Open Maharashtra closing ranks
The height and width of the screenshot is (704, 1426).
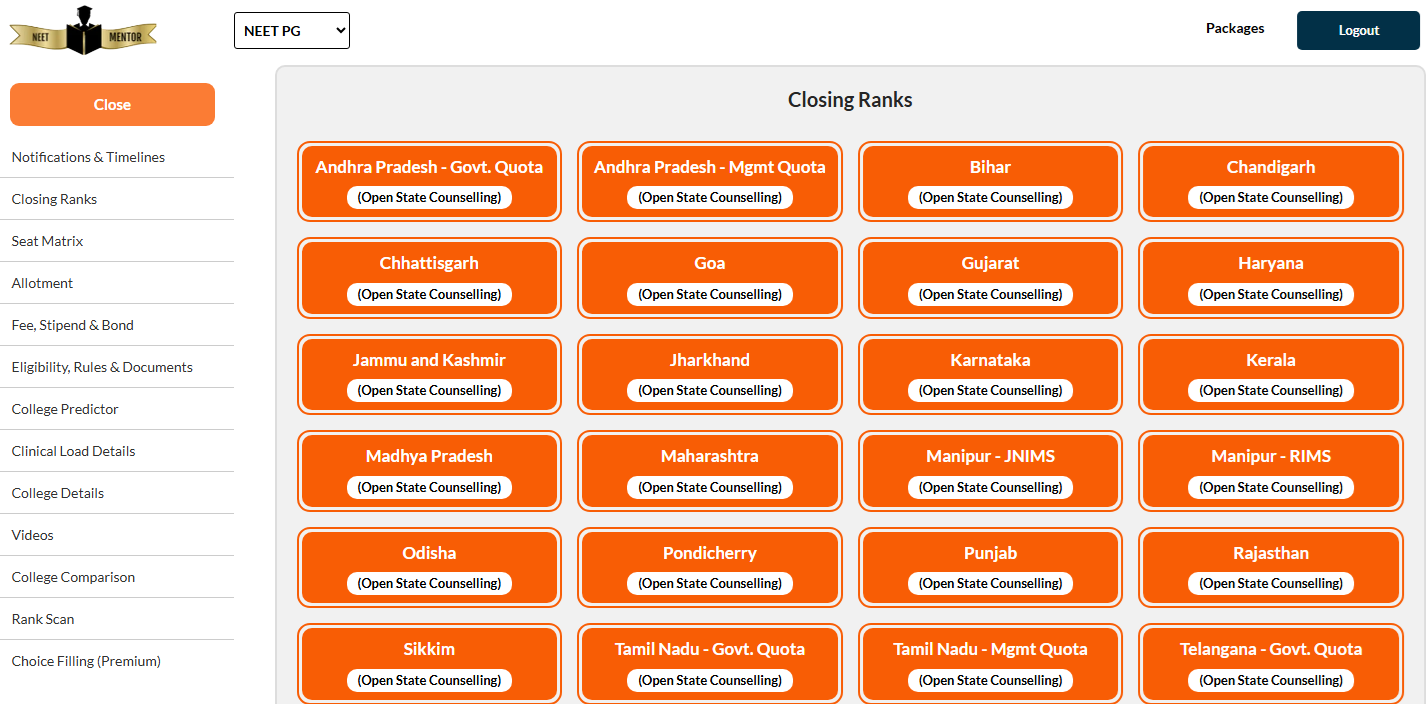[710, 471]
